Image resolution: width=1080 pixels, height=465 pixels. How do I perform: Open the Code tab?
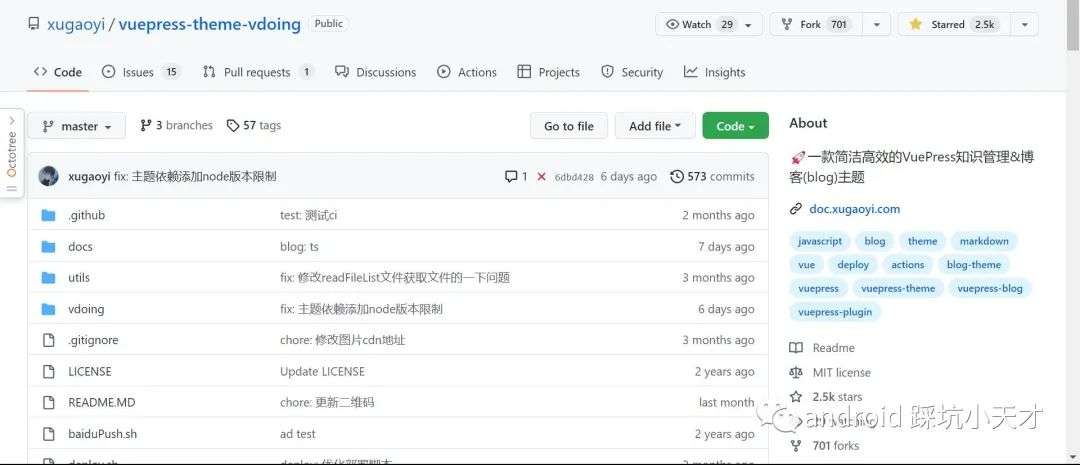tap(58, 72)
